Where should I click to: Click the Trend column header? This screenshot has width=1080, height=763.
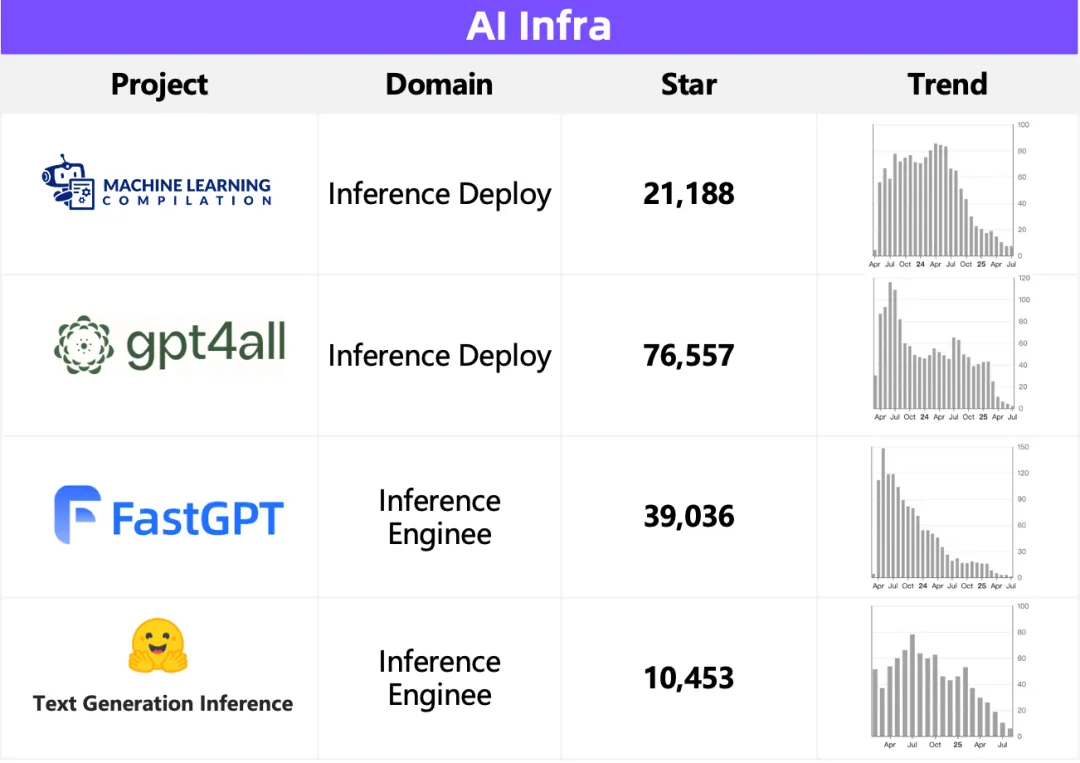click(x=948, y=85)
